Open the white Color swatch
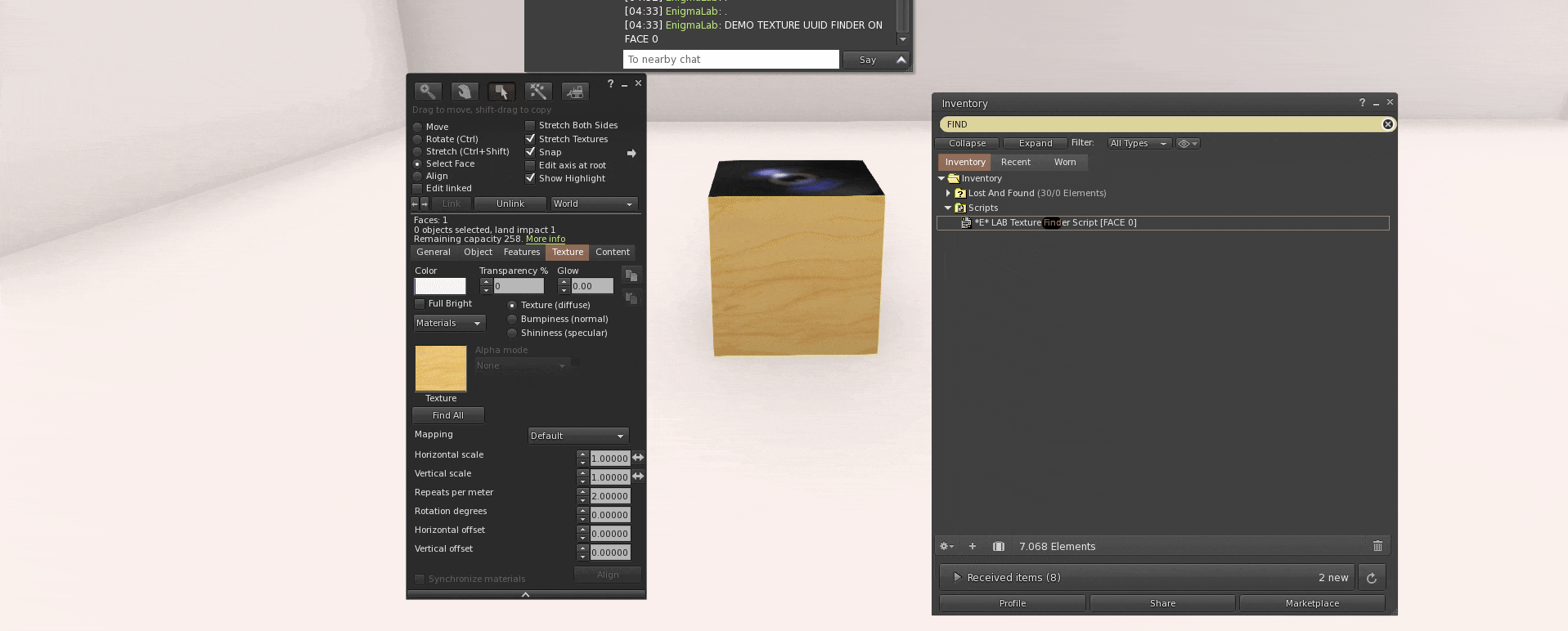This screenshot has height=631, width=1568. click(440, 286)
